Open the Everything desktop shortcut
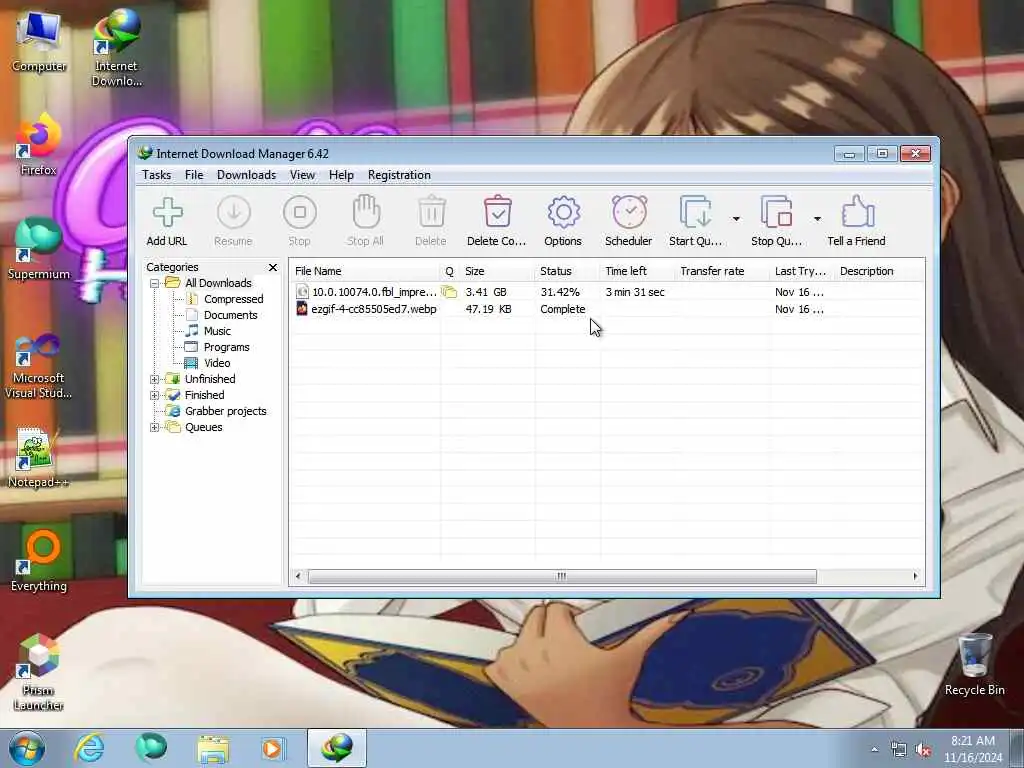Screen dimensions: 1024x768 point(39,561)
